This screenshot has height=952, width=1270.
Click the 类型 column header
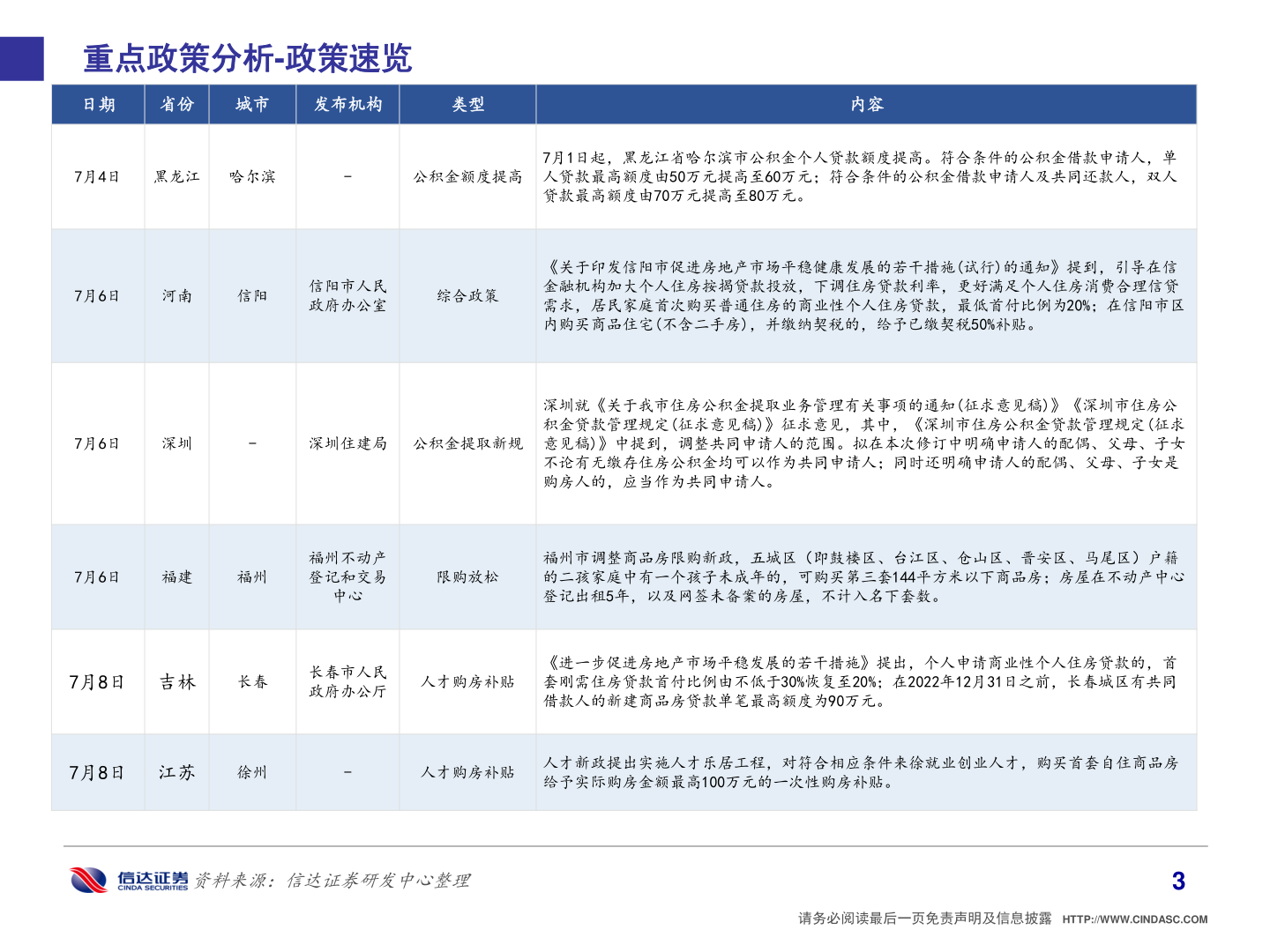coord(467,104)
